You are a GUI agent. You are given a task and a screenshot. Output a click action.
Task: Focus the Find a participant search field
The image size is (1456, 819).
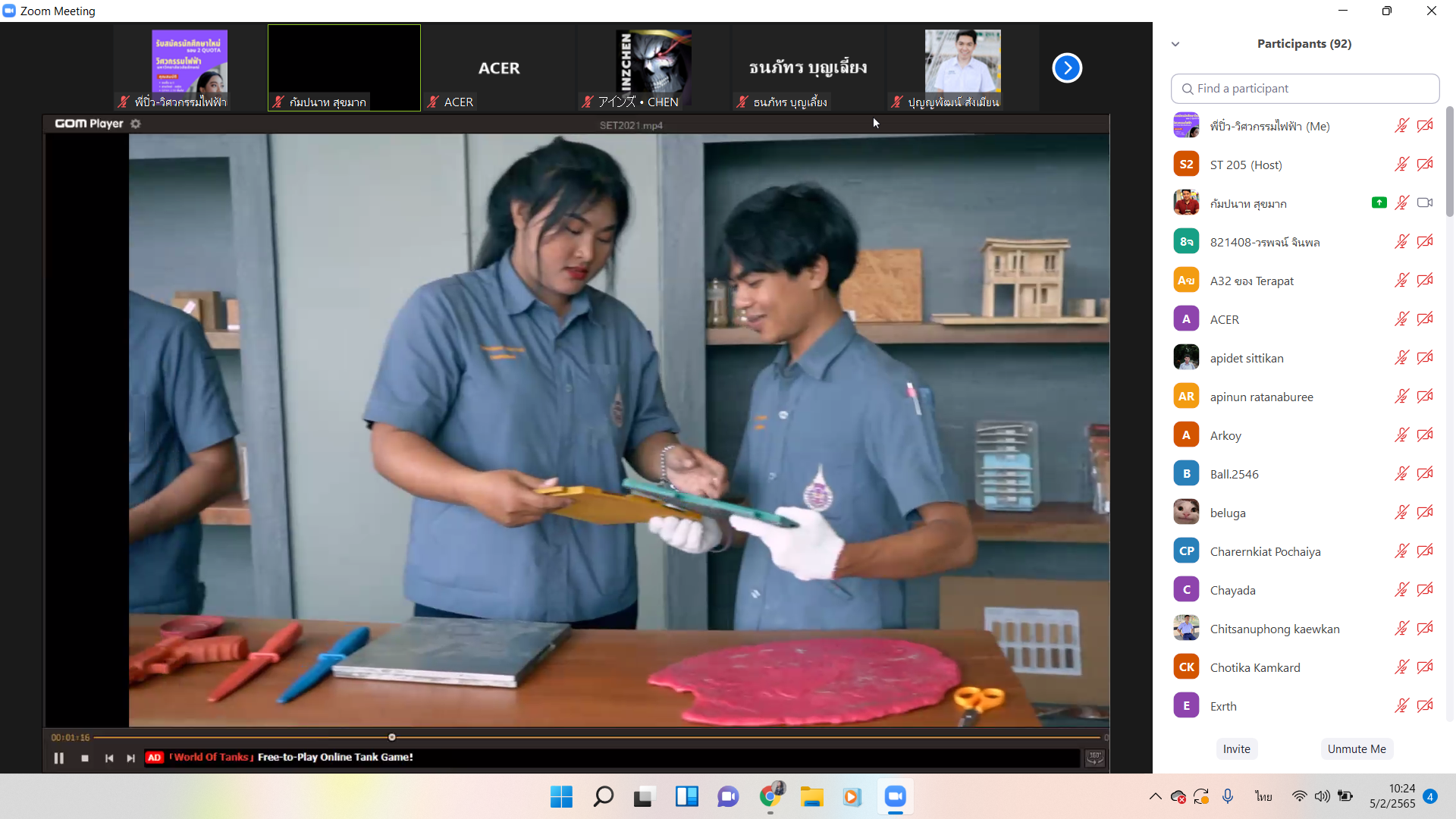(x=1304, y=89)
